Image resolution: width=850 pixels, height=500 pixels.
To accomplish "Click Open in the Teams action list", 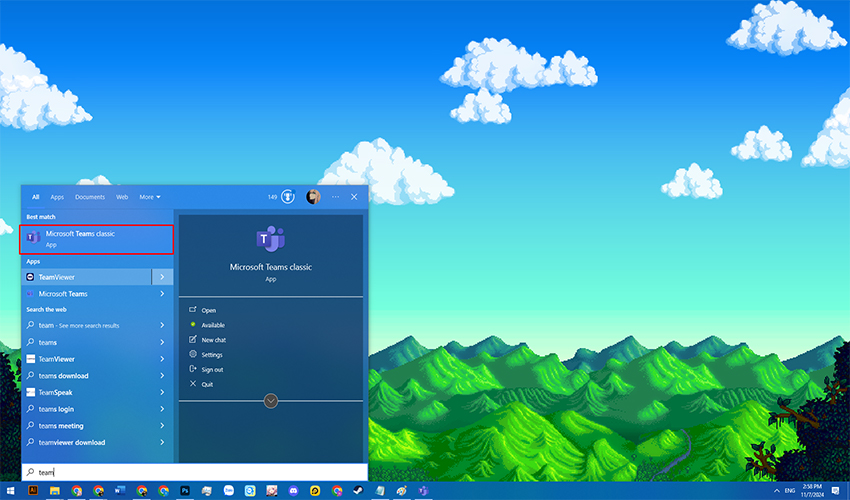I will tap(208, 310).
